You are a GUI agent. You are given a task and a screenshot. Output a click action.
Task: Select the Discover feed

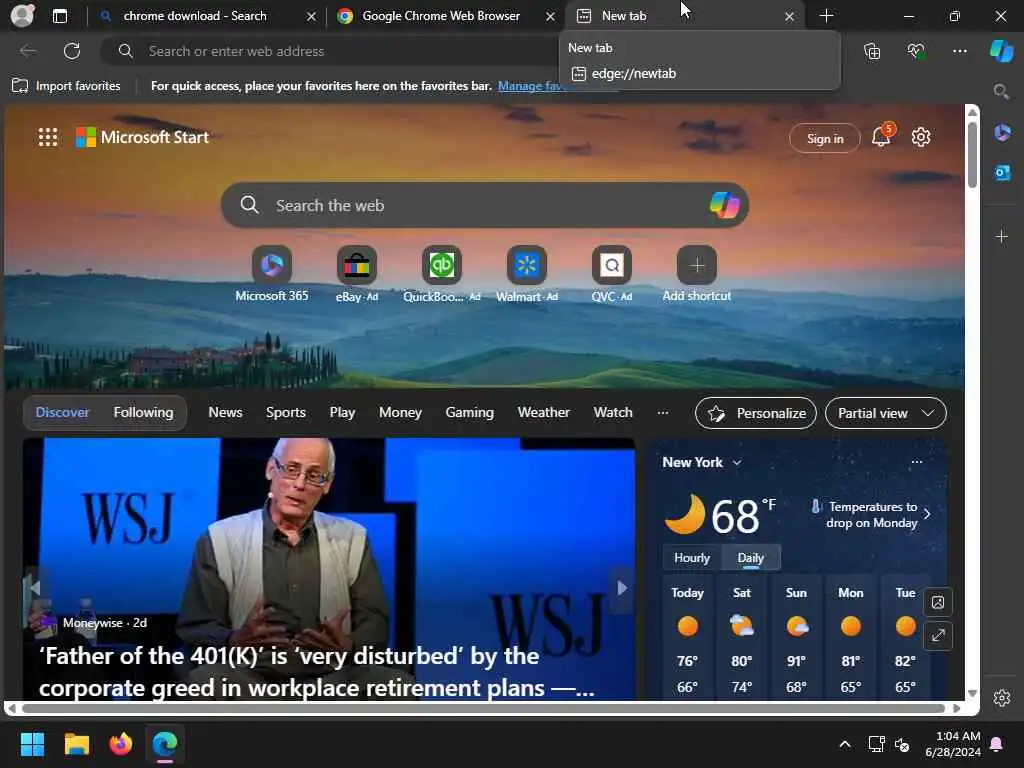63,413
